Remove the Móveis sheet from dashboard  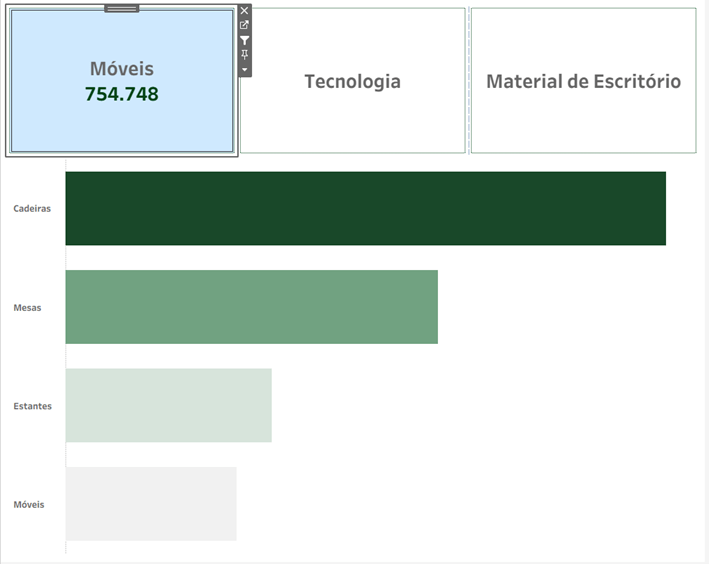pos(245,11)
